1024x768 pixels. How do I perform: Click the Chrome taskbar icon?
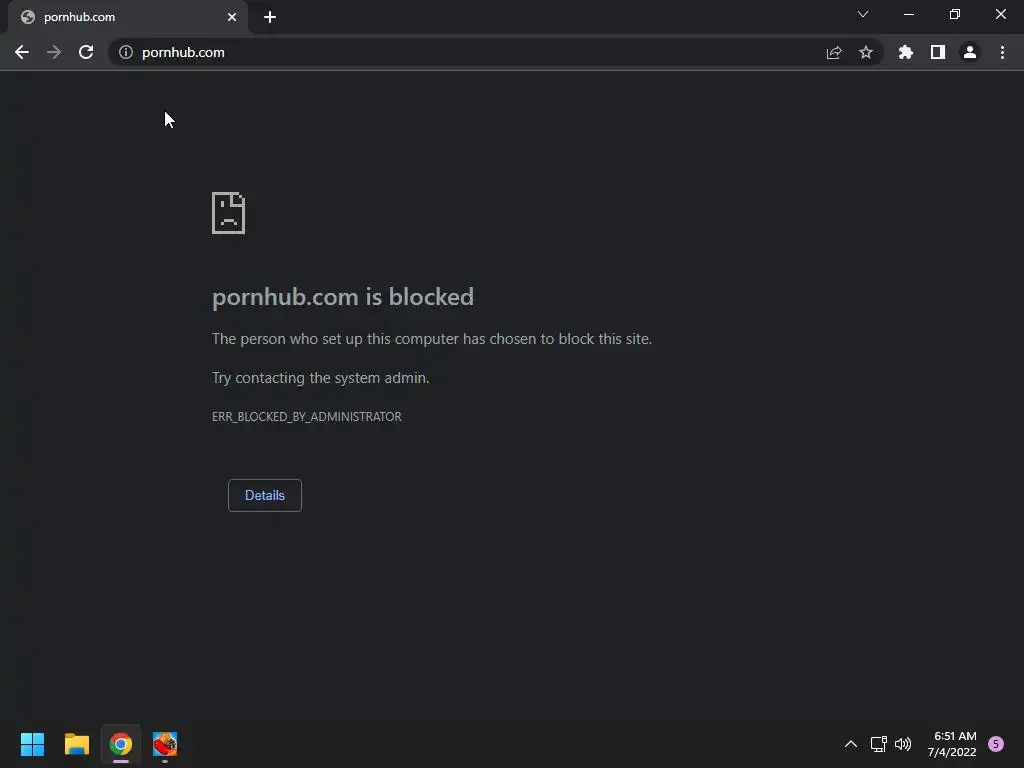click(121, 744)
